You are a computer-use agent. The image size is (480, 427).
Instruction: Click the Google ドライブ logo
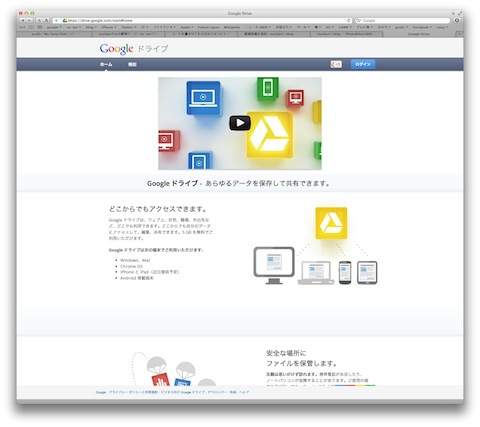tap(134, 49)
